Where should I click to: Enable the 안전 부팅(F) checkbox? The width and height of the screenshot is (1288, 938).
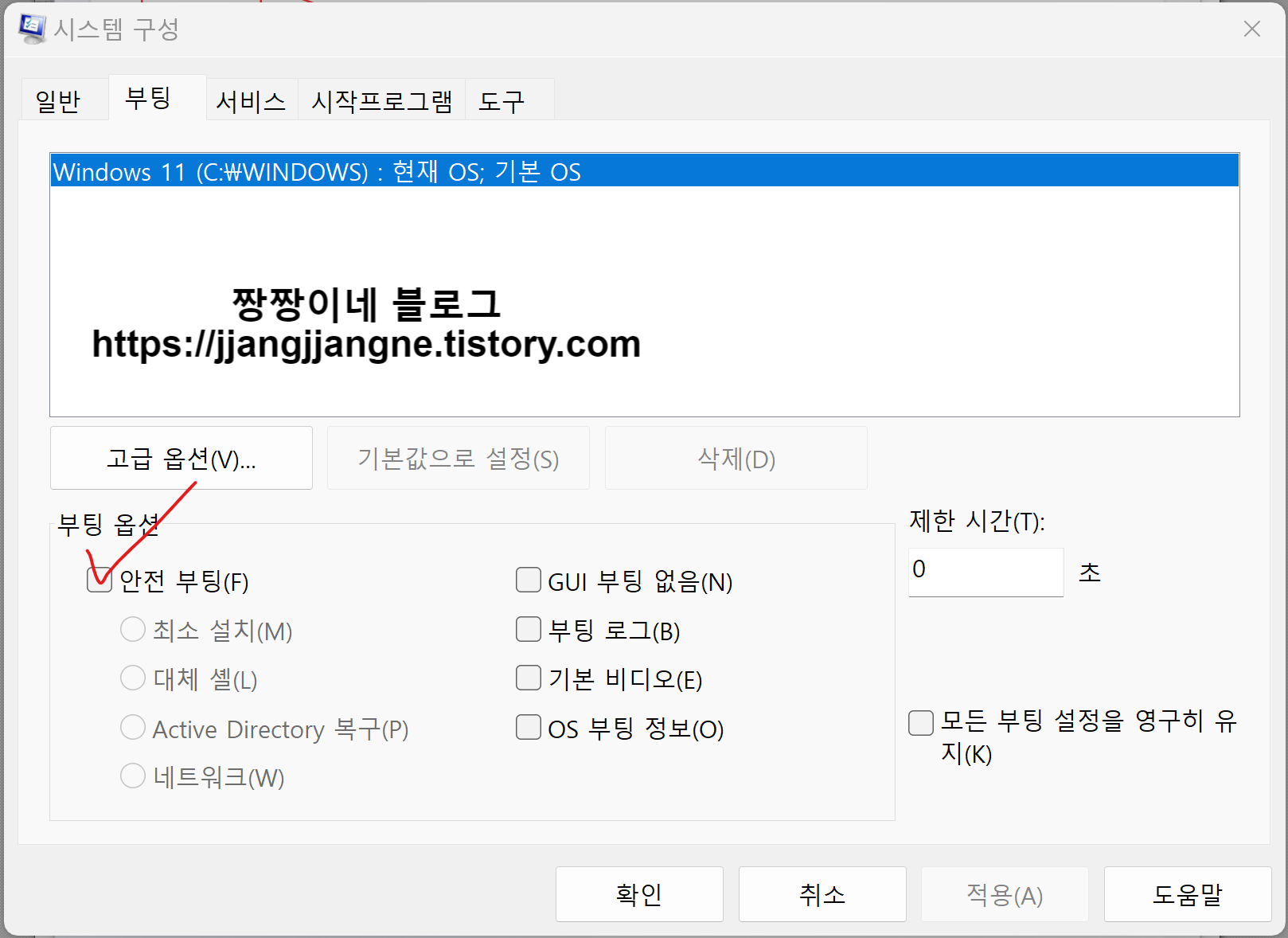click(x=100, y=580)
